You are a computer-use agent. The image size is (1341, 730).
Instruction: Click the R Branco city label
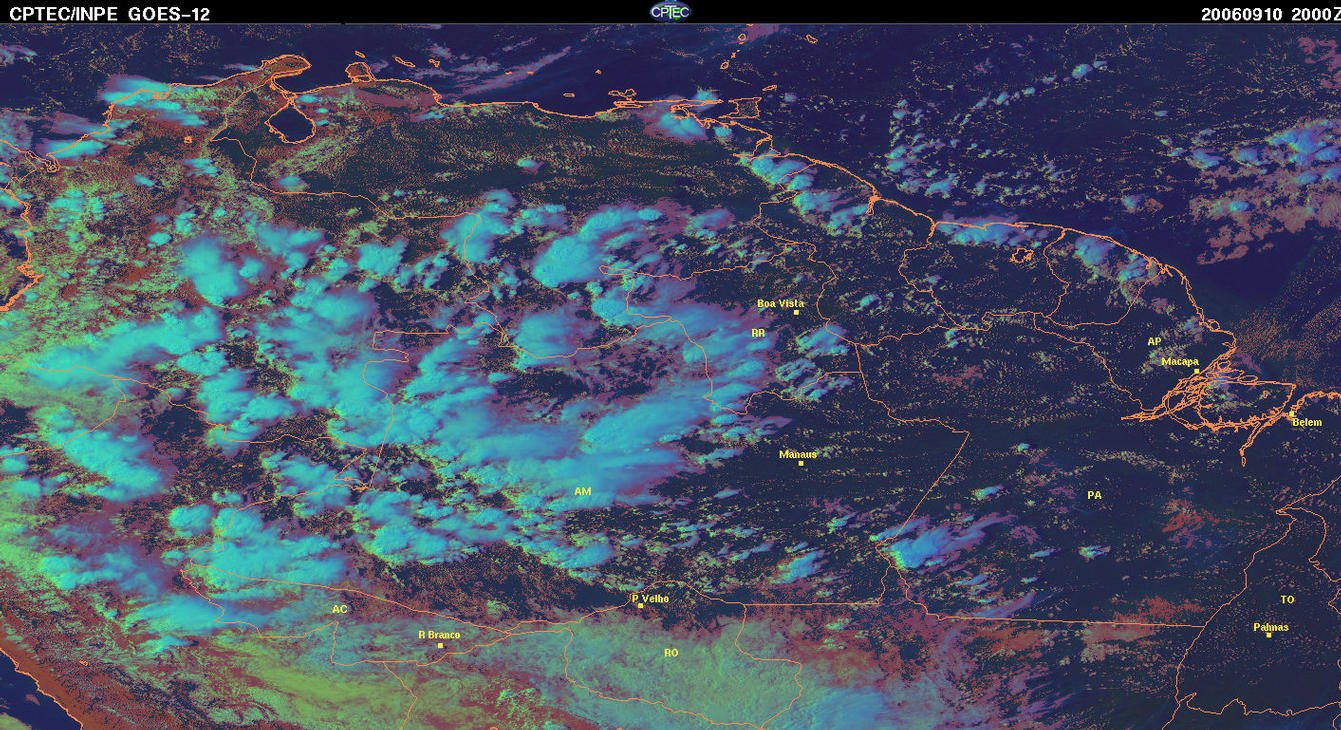[x=439, y=635]
